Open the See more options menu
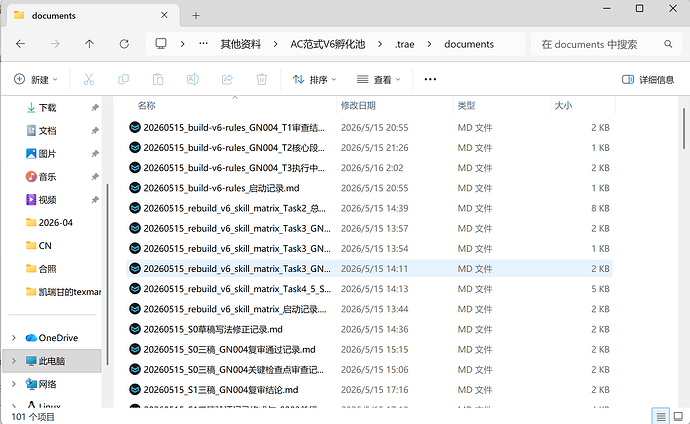 430,80
